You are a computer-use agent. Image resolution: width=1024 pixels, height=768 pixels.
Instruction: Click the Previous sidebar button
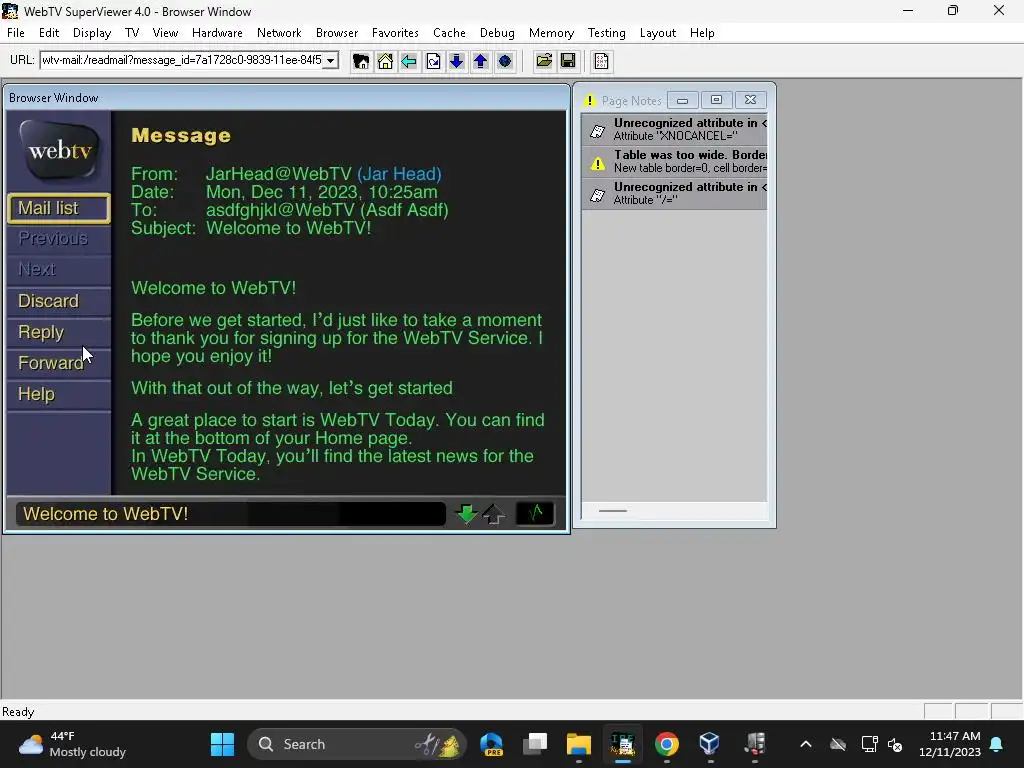click(x=59, y=239)
